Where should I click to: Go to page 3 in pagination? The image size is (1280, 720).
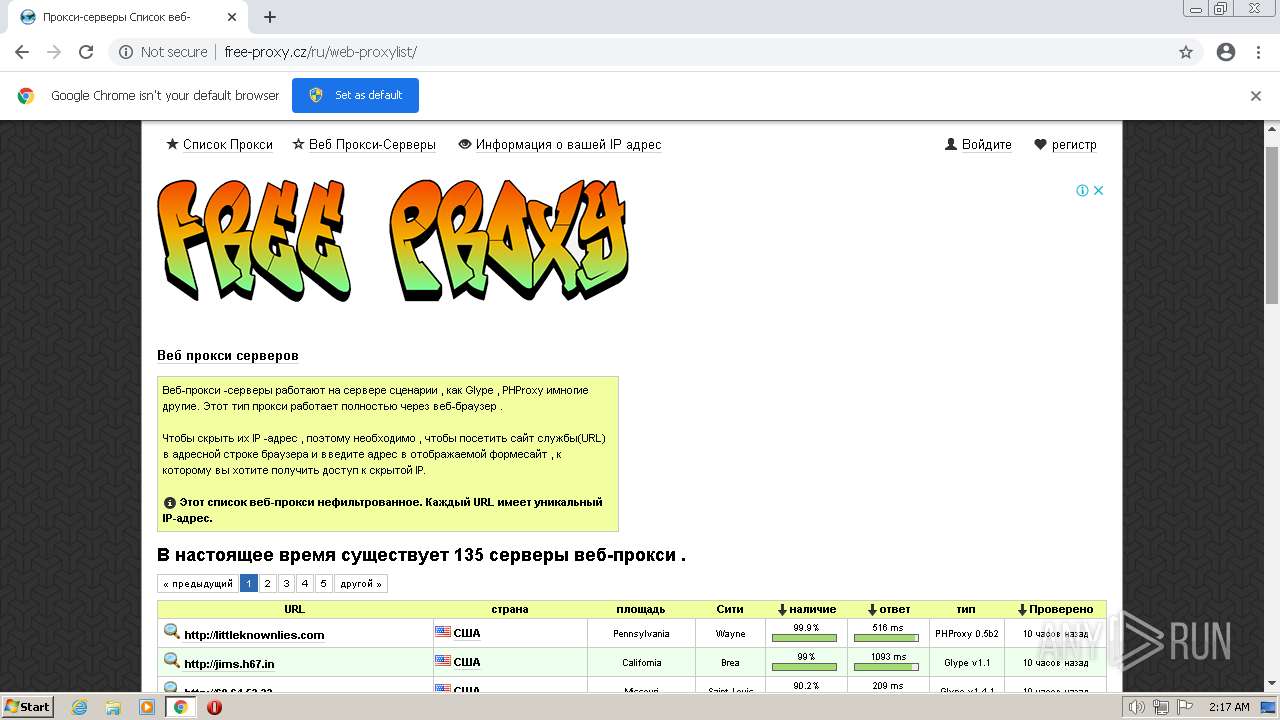(286, 584)
